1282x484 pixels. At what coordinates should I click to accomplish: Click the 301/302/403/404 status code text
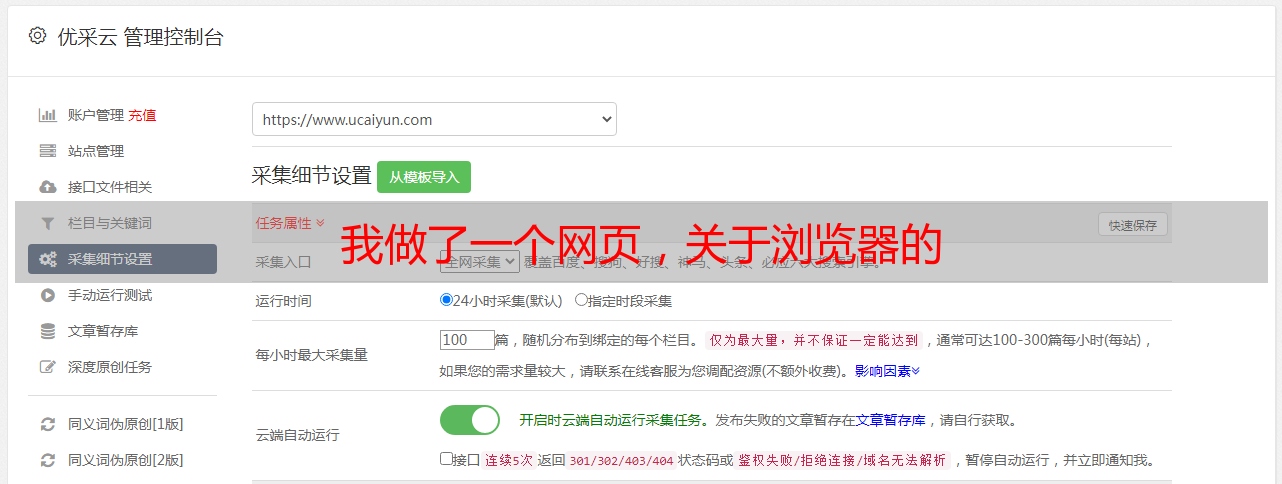tap(620, 460)
